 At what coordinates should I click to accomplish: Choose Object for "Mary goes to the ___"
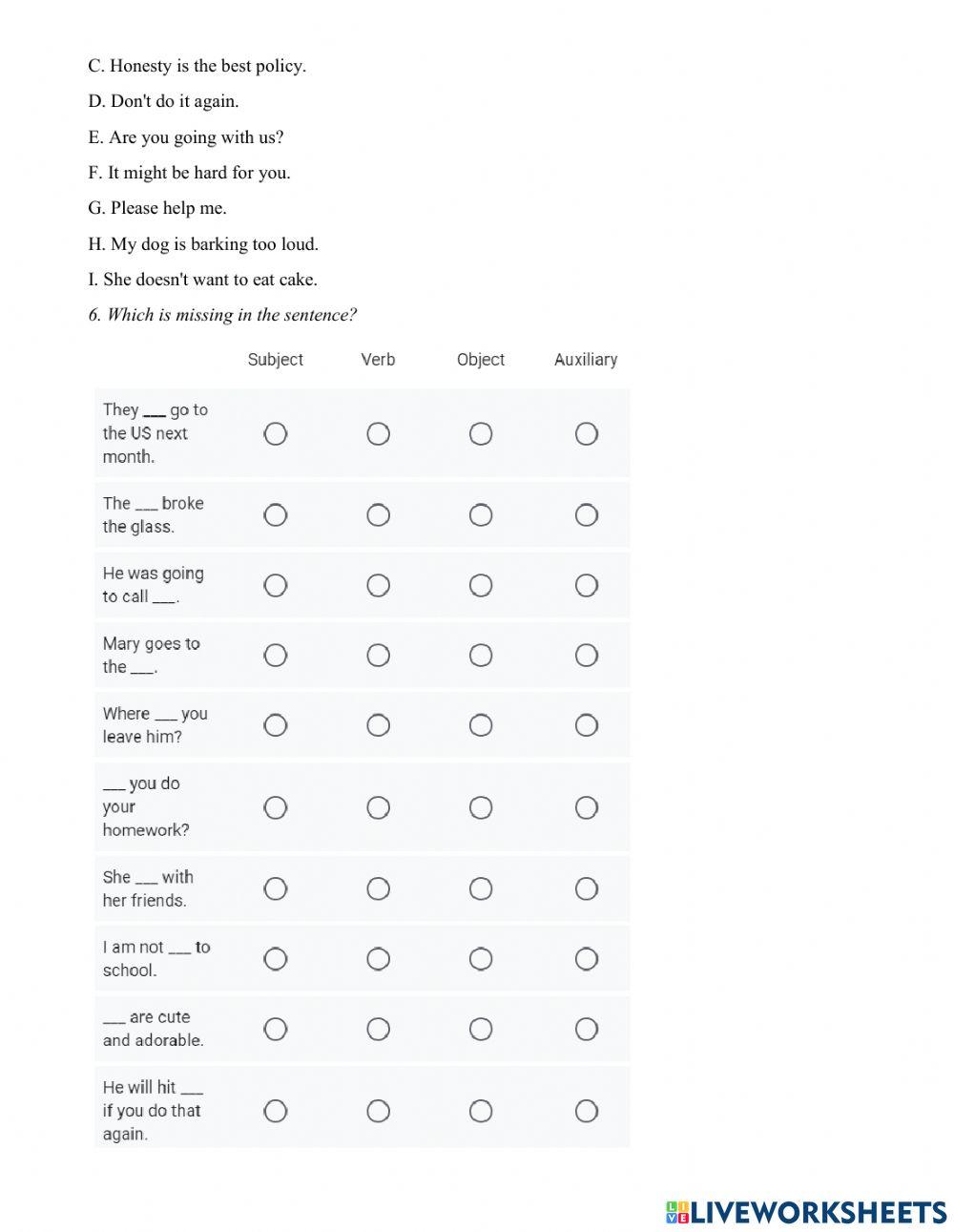pos(481,656)
